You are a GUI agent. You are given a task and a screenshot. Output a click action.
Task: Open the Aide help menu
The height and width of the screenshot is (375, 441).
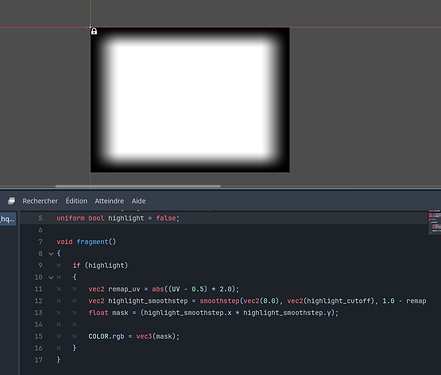[x=139, y=201]
